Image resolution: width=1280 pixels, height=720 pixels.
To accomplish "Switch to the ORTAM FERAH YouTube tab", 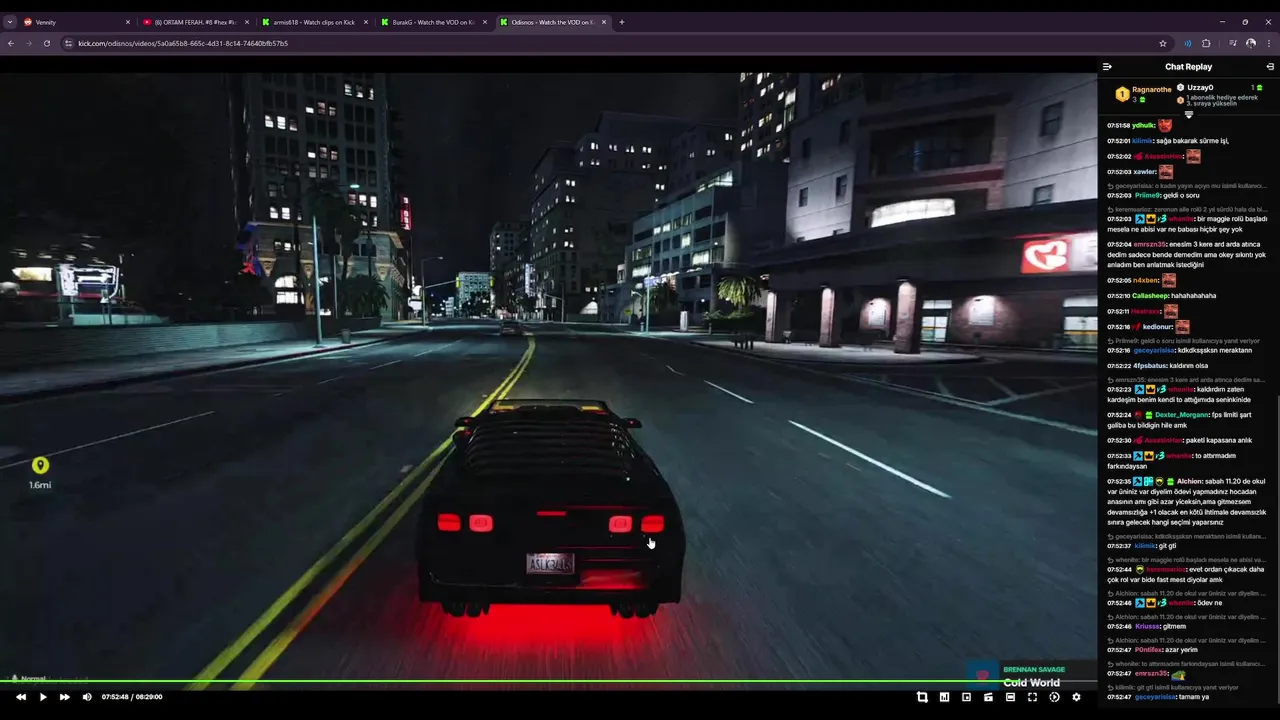I will [x=195, y=22].
